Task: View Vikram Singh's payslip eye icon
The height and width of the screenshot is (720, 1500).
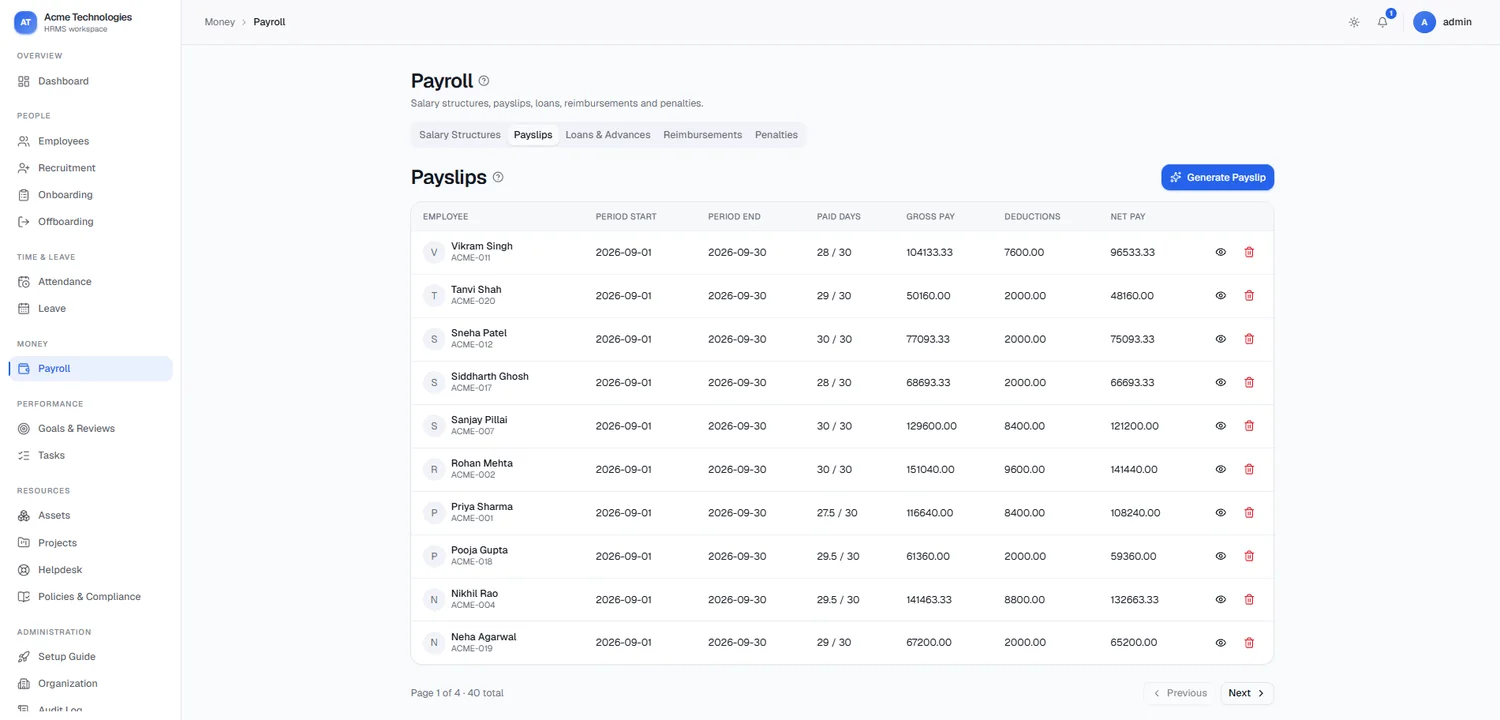Action: (x=1220, y=252)
